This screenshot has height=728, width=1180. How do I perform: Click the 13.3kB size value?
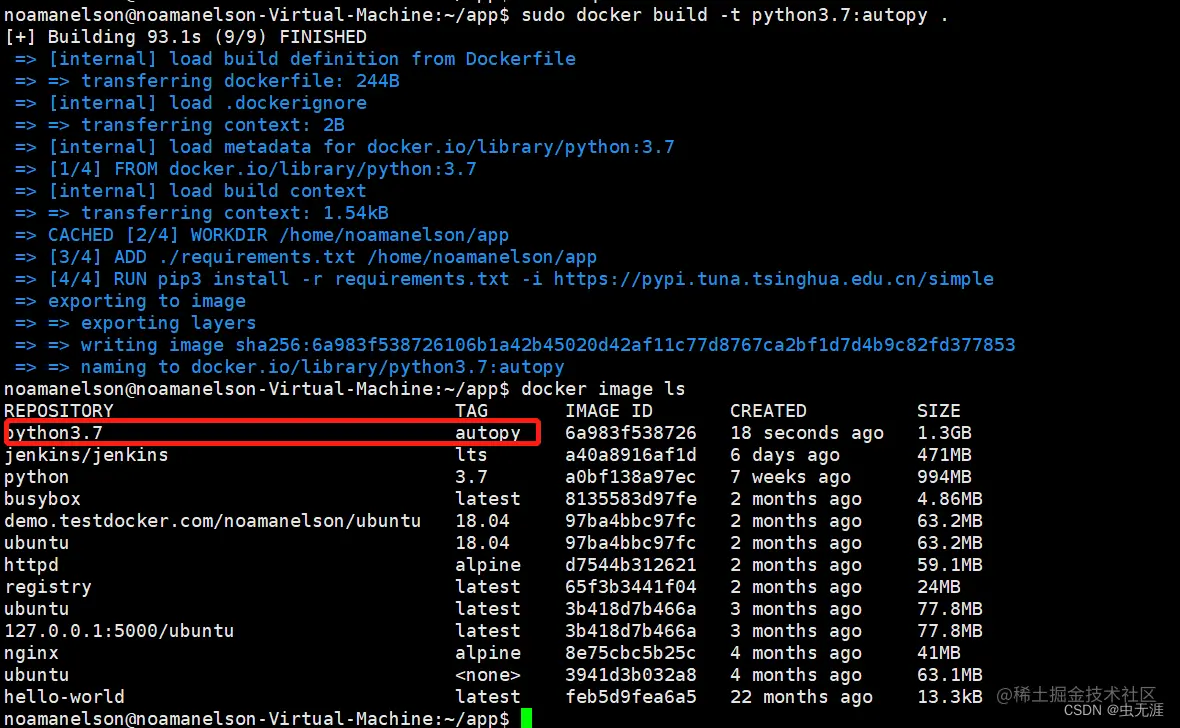click(x=949, y=696)
